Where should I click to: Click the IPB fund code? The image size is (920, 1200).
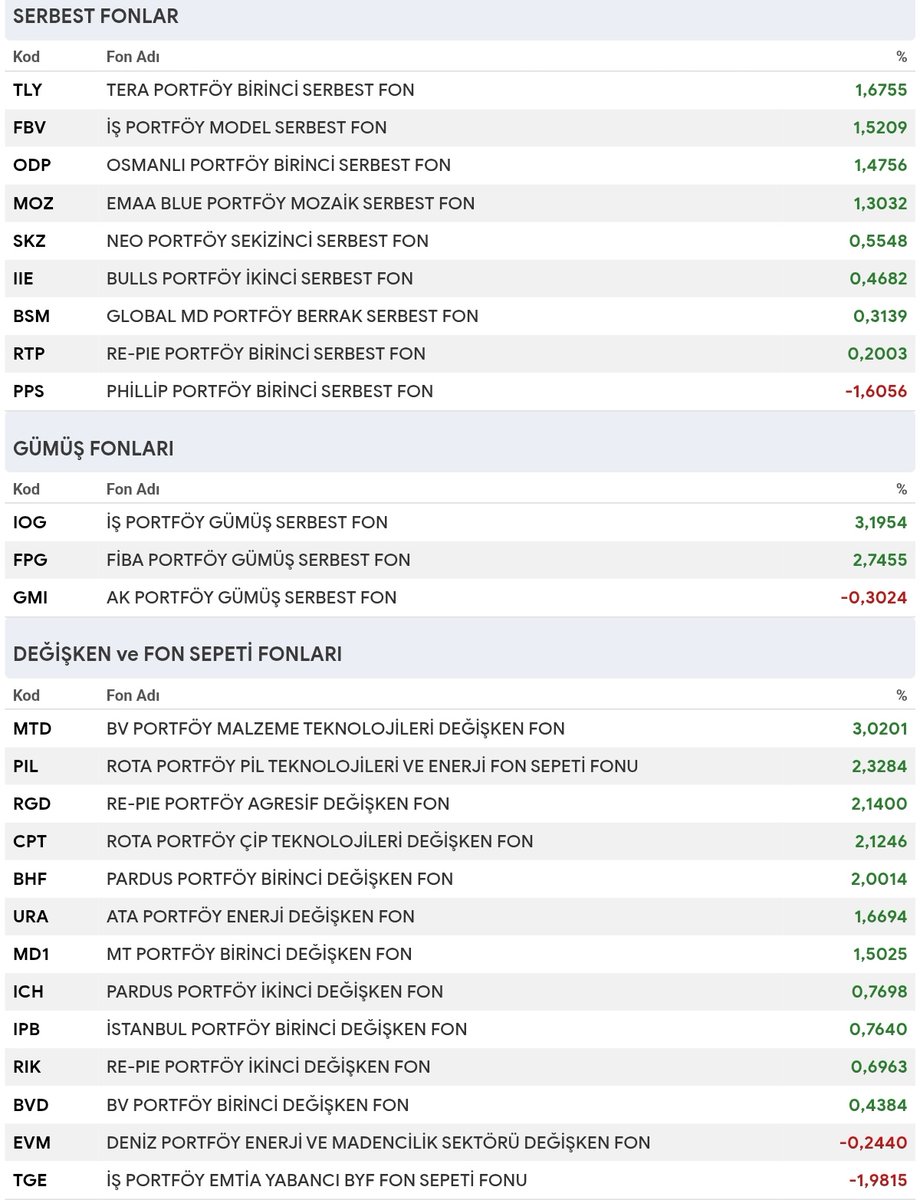click(27, 1030)
